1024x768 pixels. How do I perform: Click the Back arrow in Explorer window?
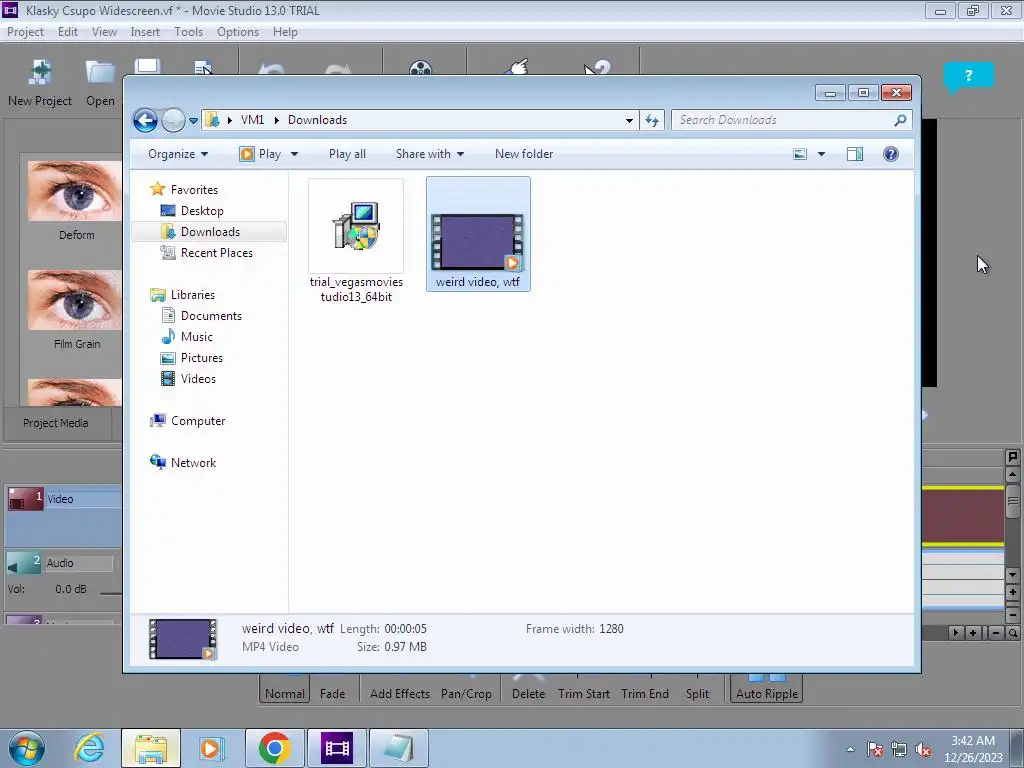(x=145, y=120)
